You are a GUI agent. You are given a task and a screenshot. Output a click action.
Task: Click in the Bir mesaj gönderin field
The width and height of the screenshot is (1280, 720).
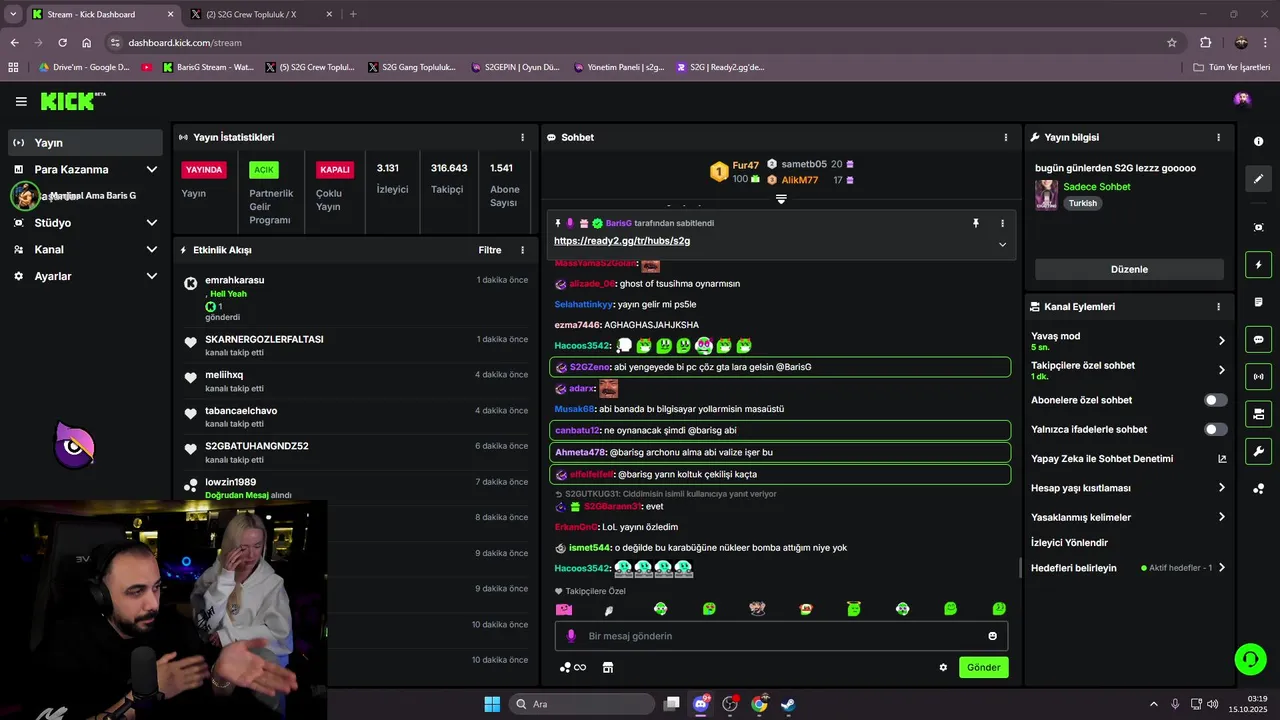click(781, 636)
